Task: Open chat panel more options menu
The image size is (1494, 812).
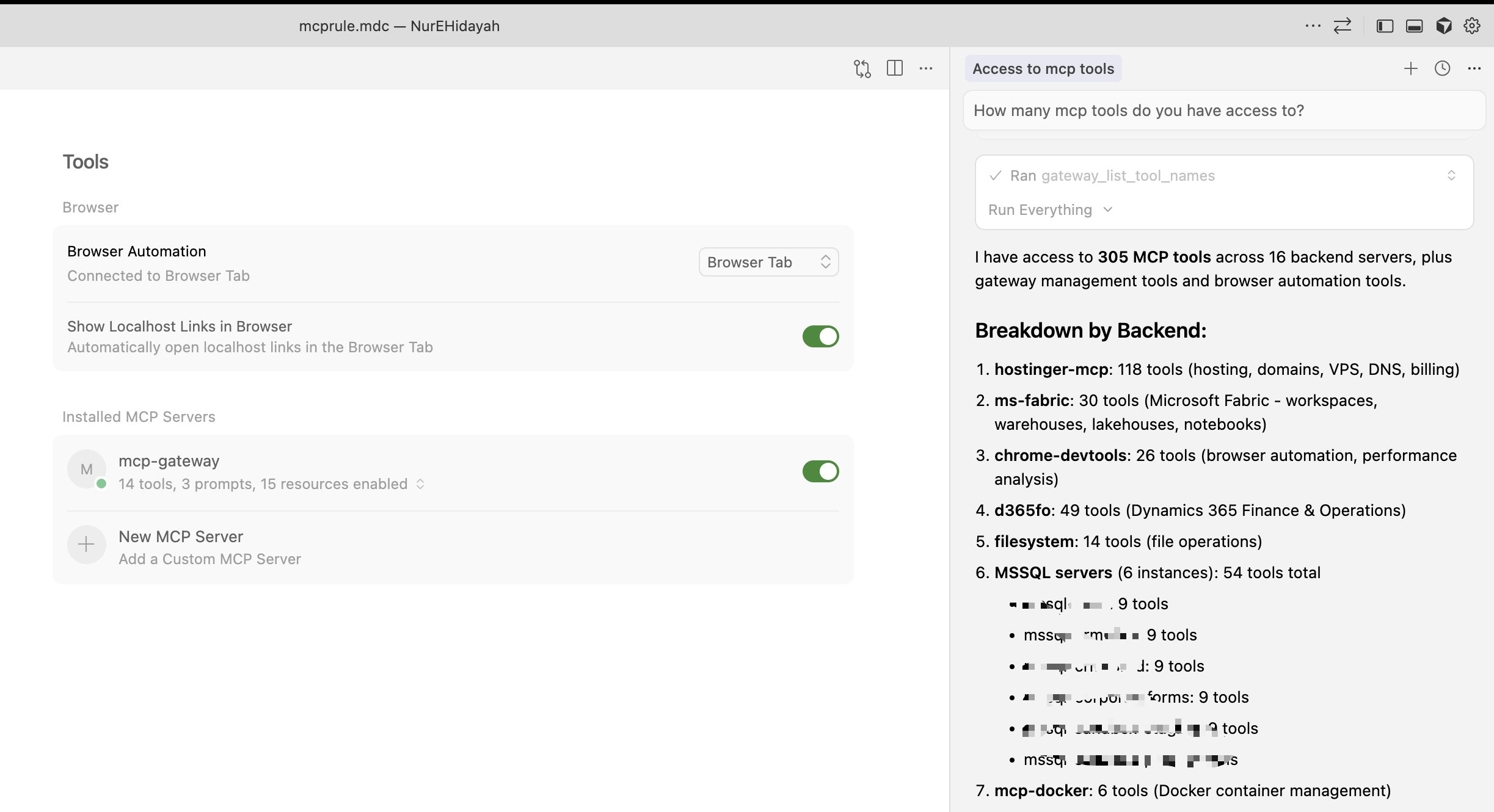Action: 1474,68
